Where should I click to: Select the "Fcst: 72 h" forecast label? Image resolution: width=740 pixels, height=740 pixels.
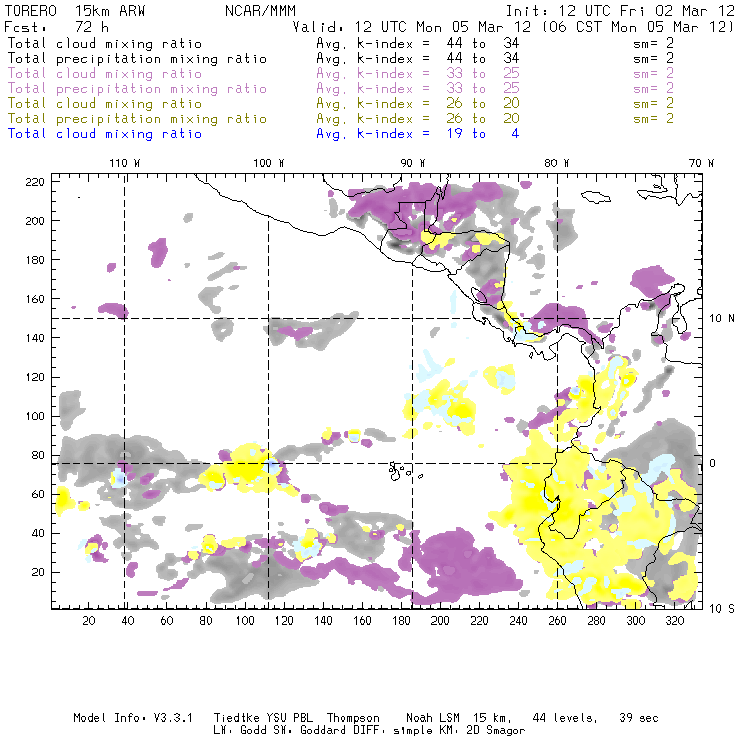57,27
